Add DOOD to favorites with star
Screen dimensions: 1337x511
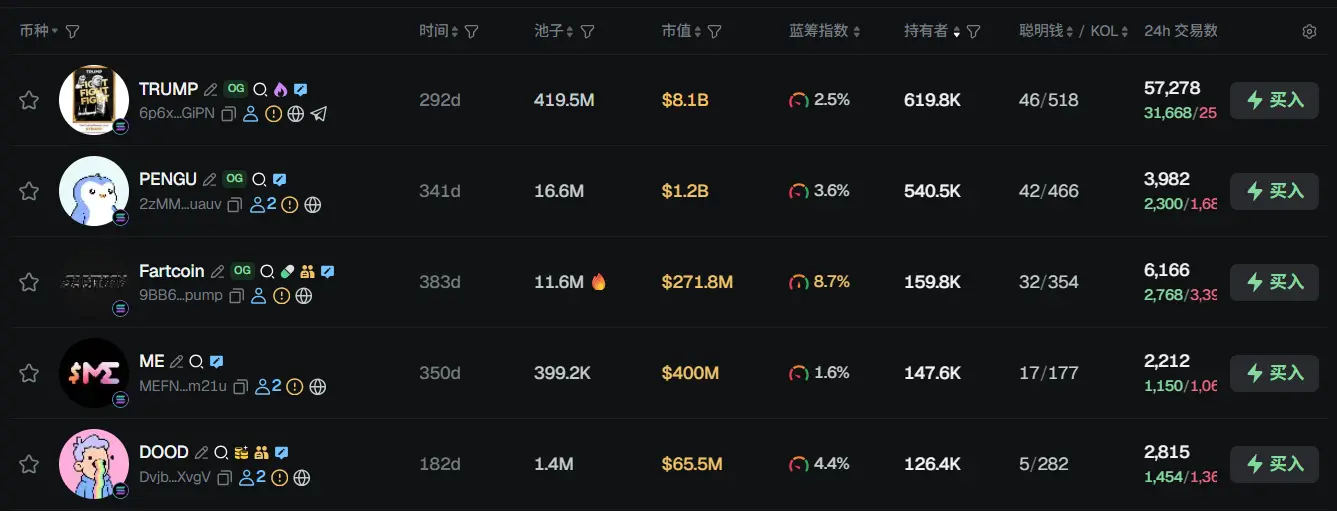29,464
